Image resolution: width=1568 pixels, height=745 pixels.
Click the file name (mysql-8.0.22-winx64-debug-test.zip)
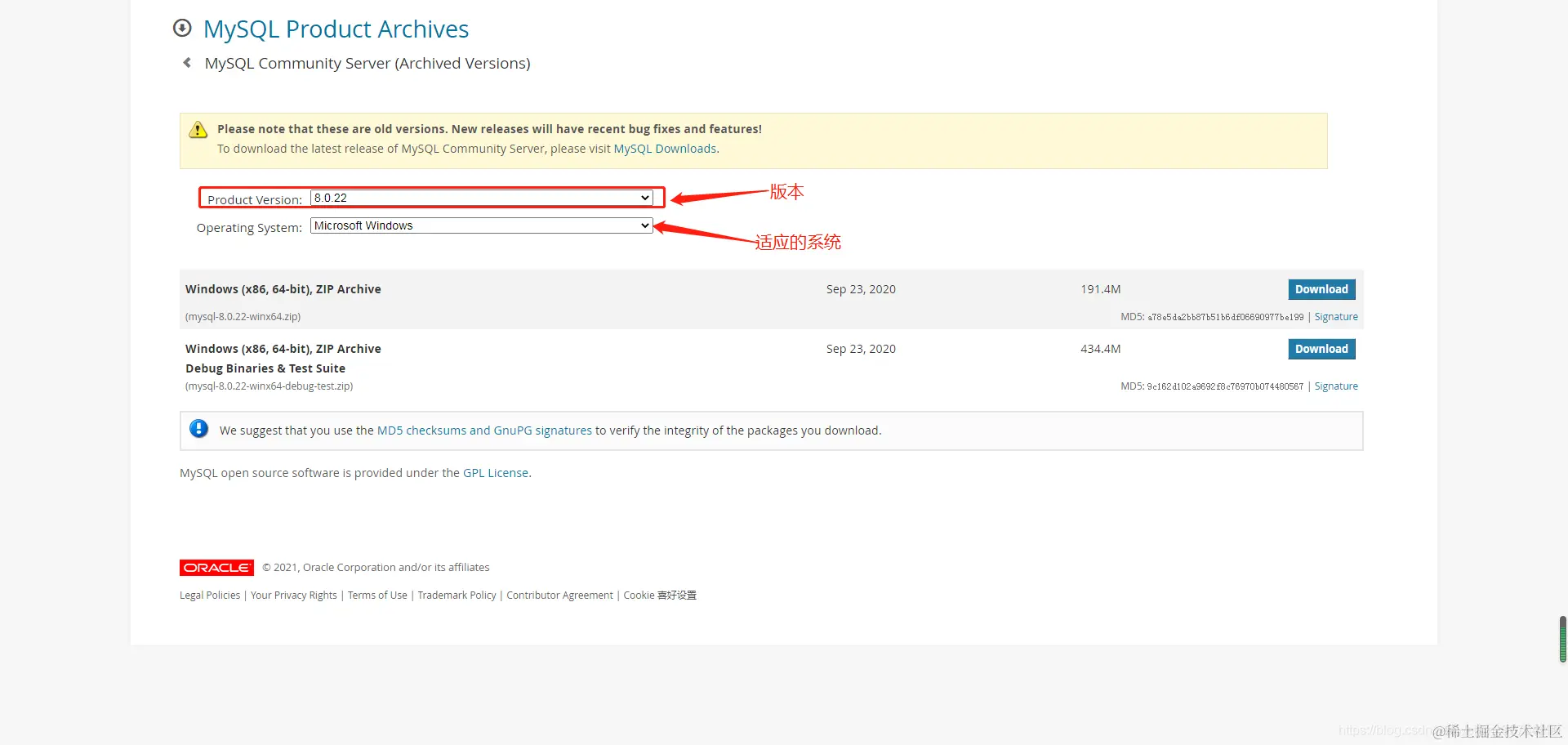[x=269, y=386]
